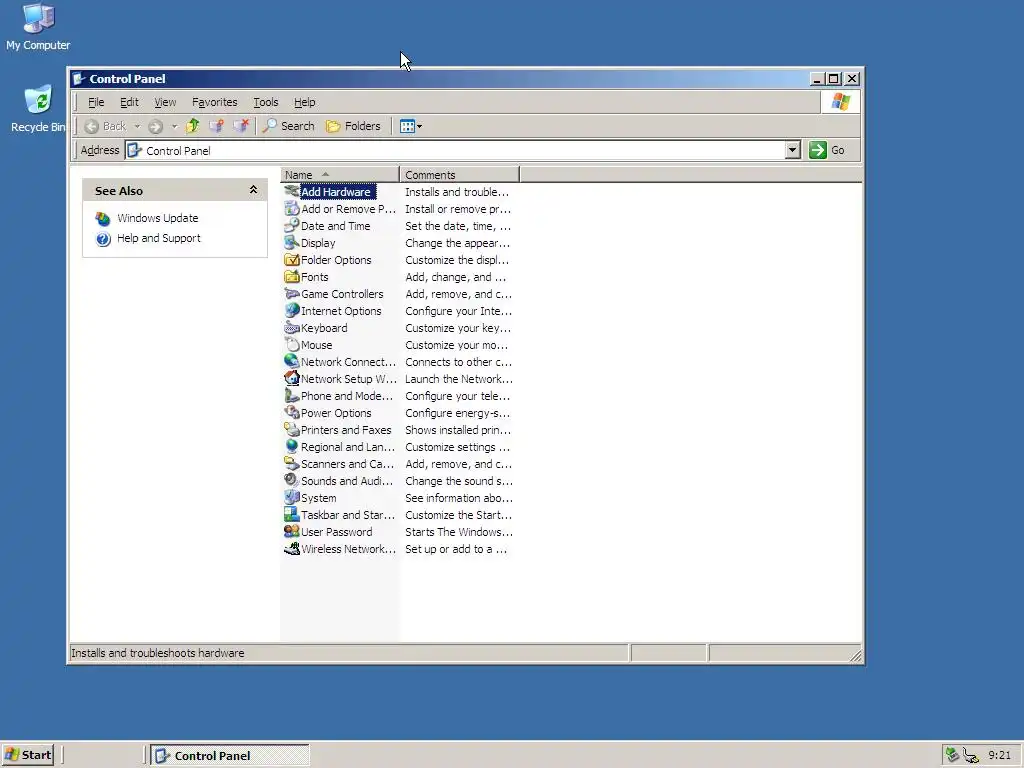The width and height of the screenshot is (1024, 768).
Task: Click the Control Panel taskbar button
Action: (x=230, y=756)
